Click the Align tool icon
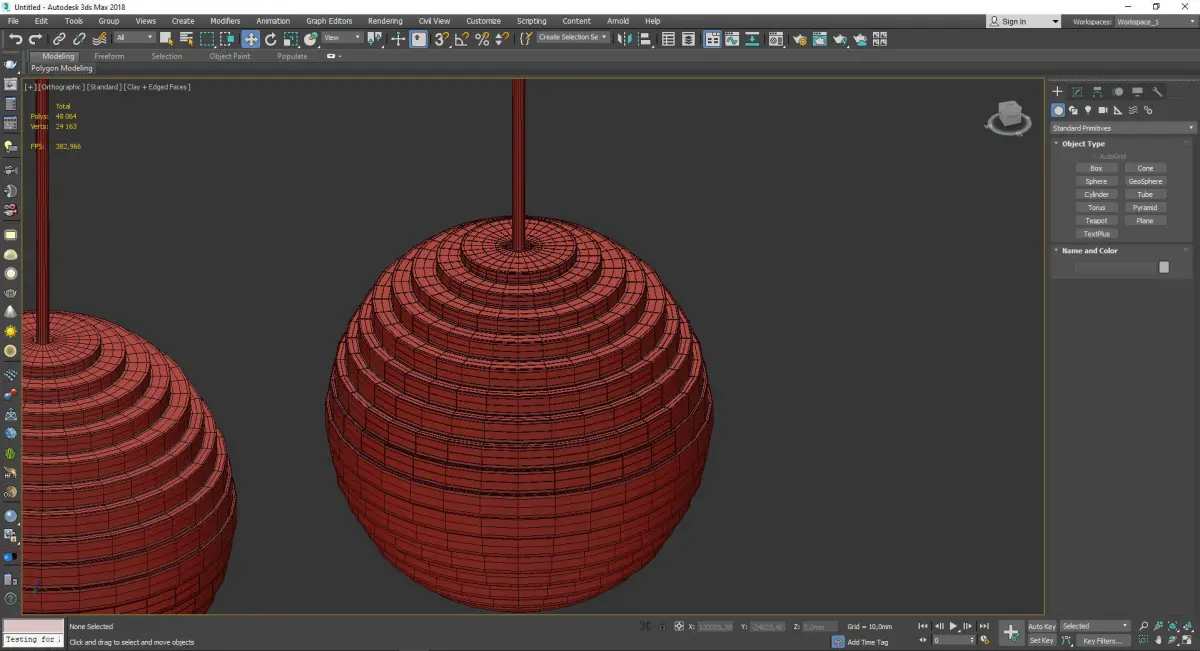The width and height of the screenshot is (1200, 651). 645,39
